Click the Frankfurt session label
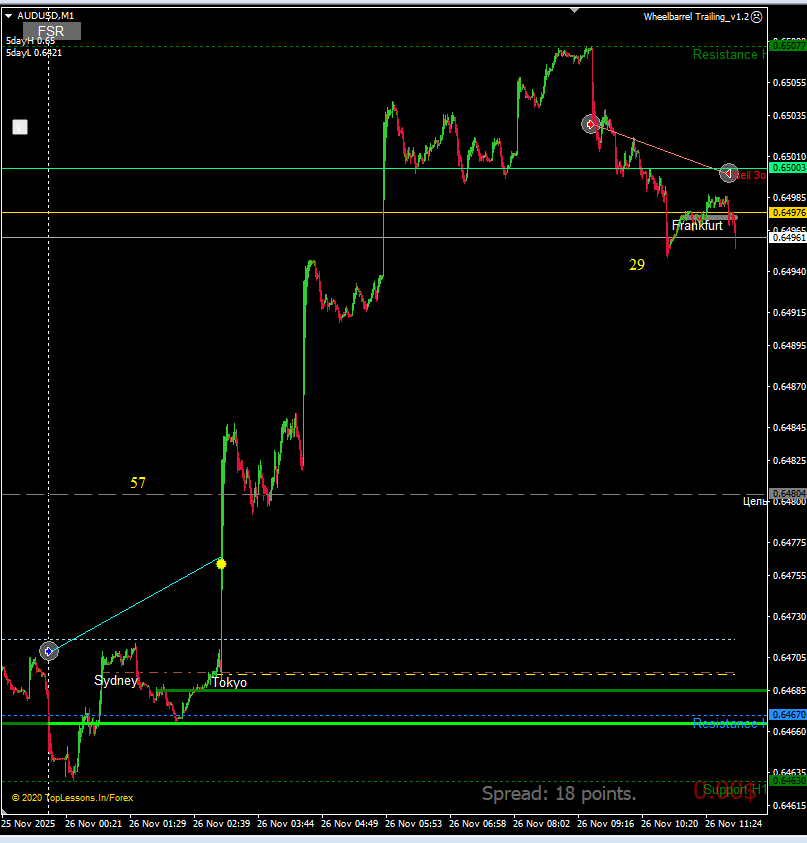Viewport: 807px width, 843px height. (x=697, y=226)
